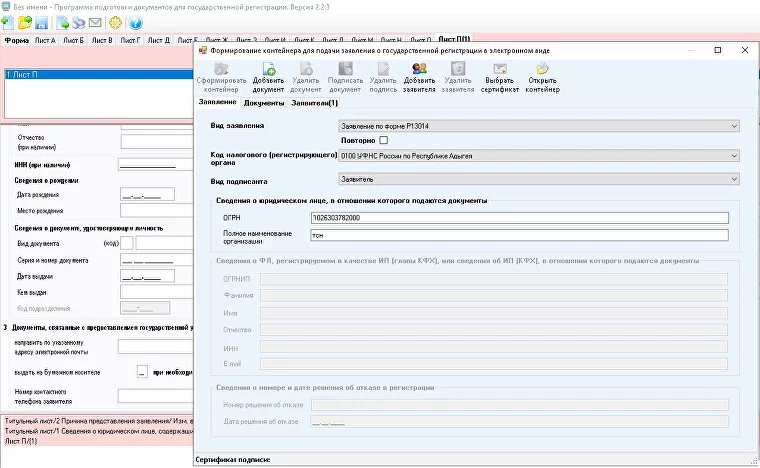The height and width of the screenshot is (468, 760).
Task: Click Полное наименование организации field
Action: [x=520, y=235]
